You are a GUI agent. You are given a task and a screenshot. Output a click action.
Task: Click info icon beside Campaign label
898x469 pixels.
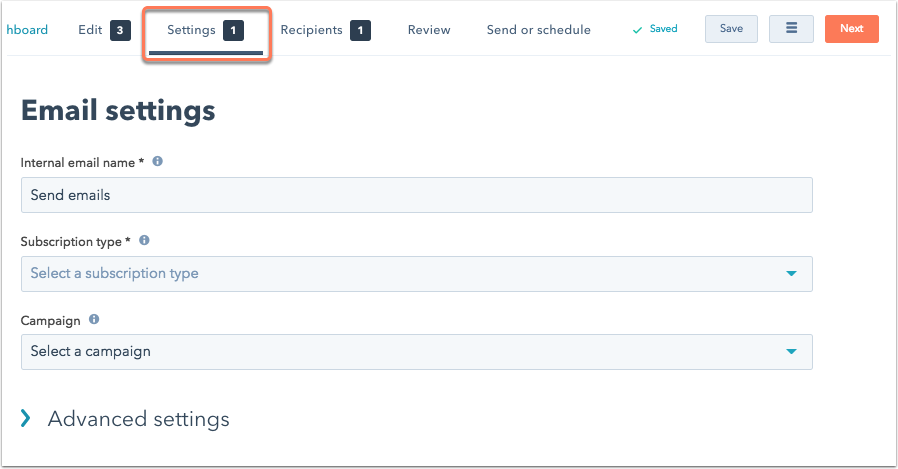click(x=94, y=320)
